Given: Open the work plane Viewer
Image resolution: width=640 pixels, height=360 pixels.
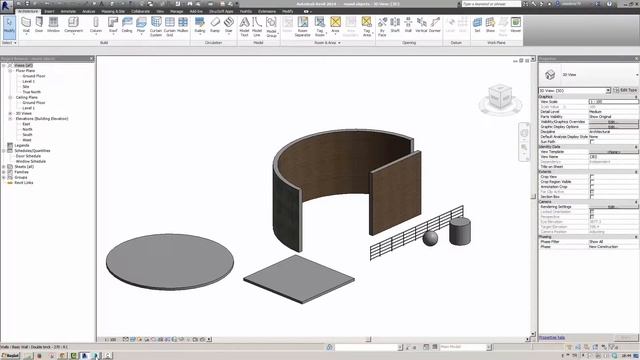Looking at the screenshot, I should point(516,25).
